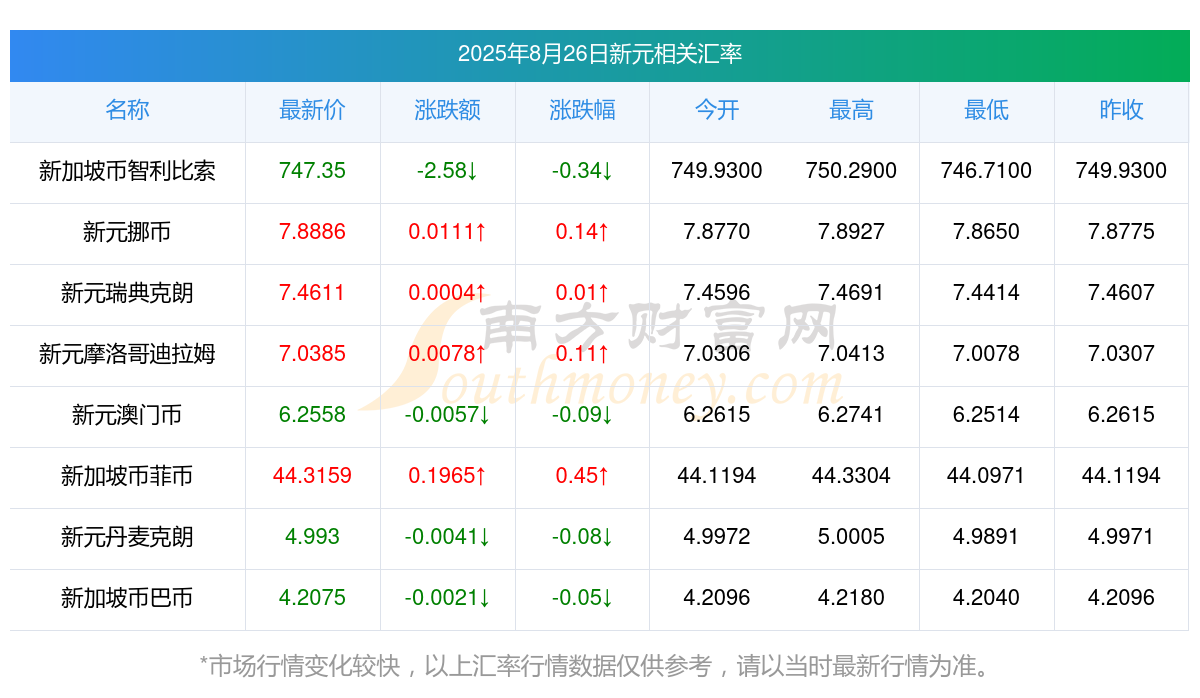Click the row name 新元丹麦克朗
The height and width of the screenshot is (698, 1200).
(127, 537)
